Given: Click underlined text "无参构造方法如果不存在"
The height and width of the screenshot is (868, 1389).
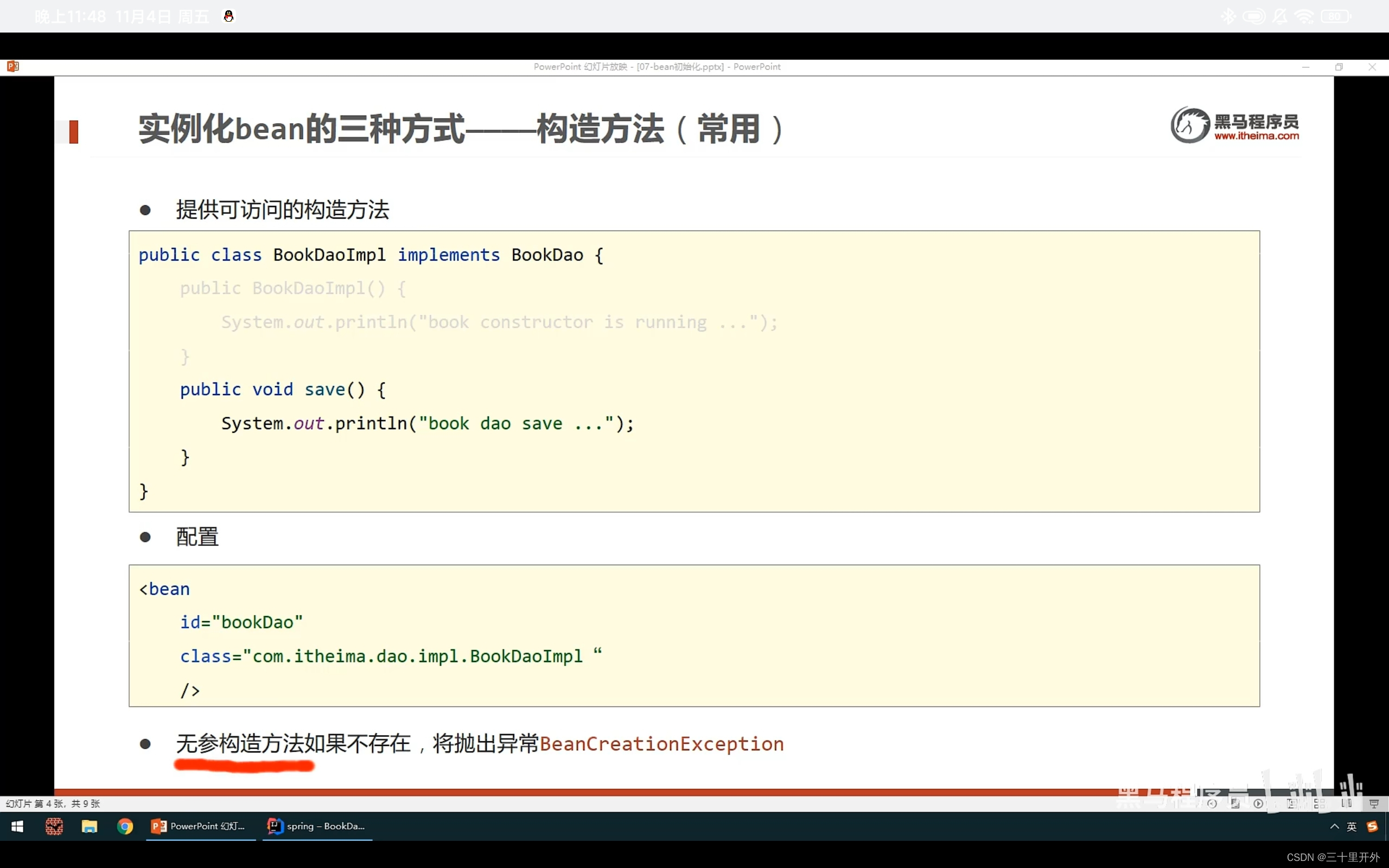Looking at the screenshot, I should [294, 743].
